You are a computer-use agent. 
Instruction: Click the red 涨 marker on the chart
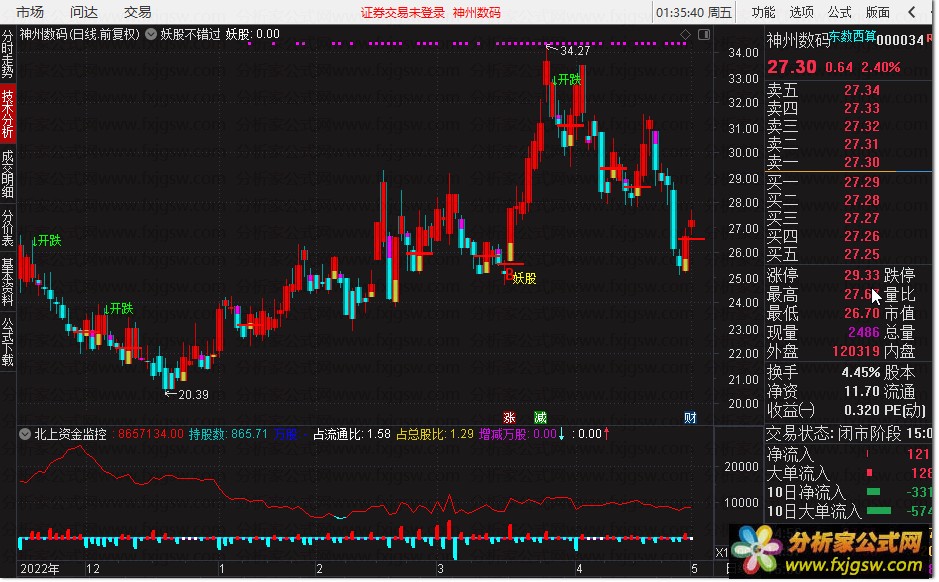510,417
